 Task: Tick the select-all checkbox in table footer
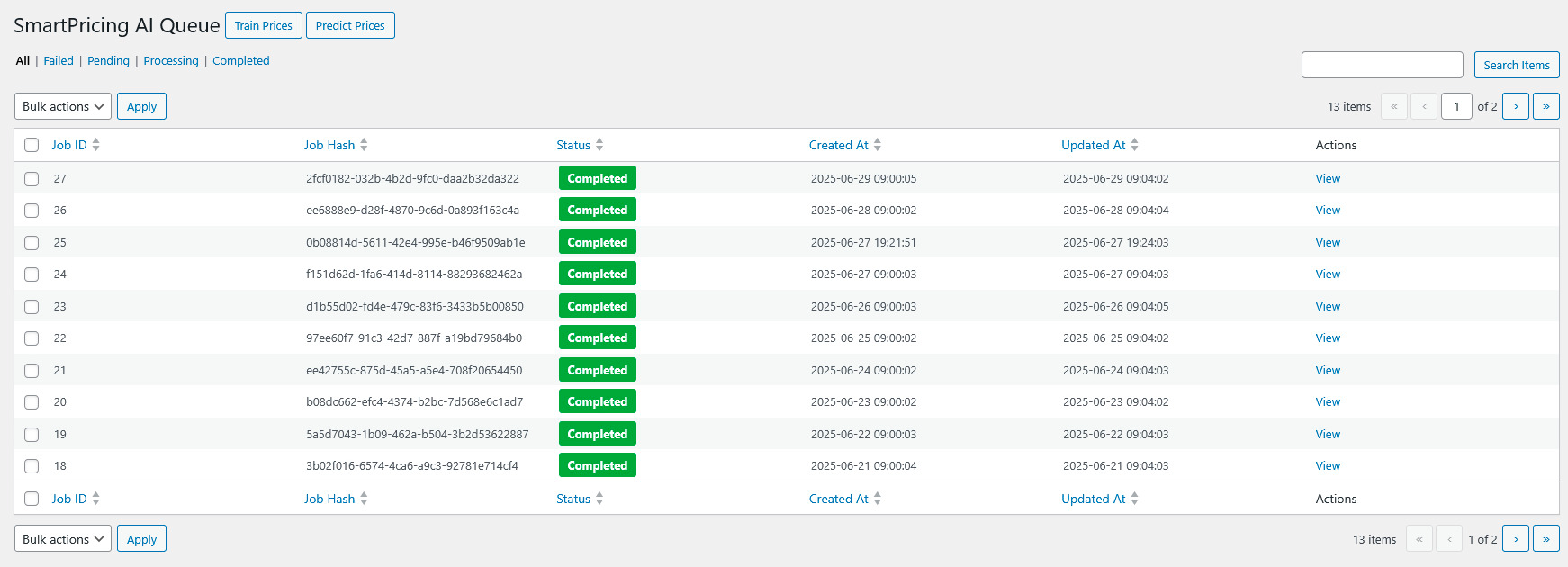pos(32,499)
